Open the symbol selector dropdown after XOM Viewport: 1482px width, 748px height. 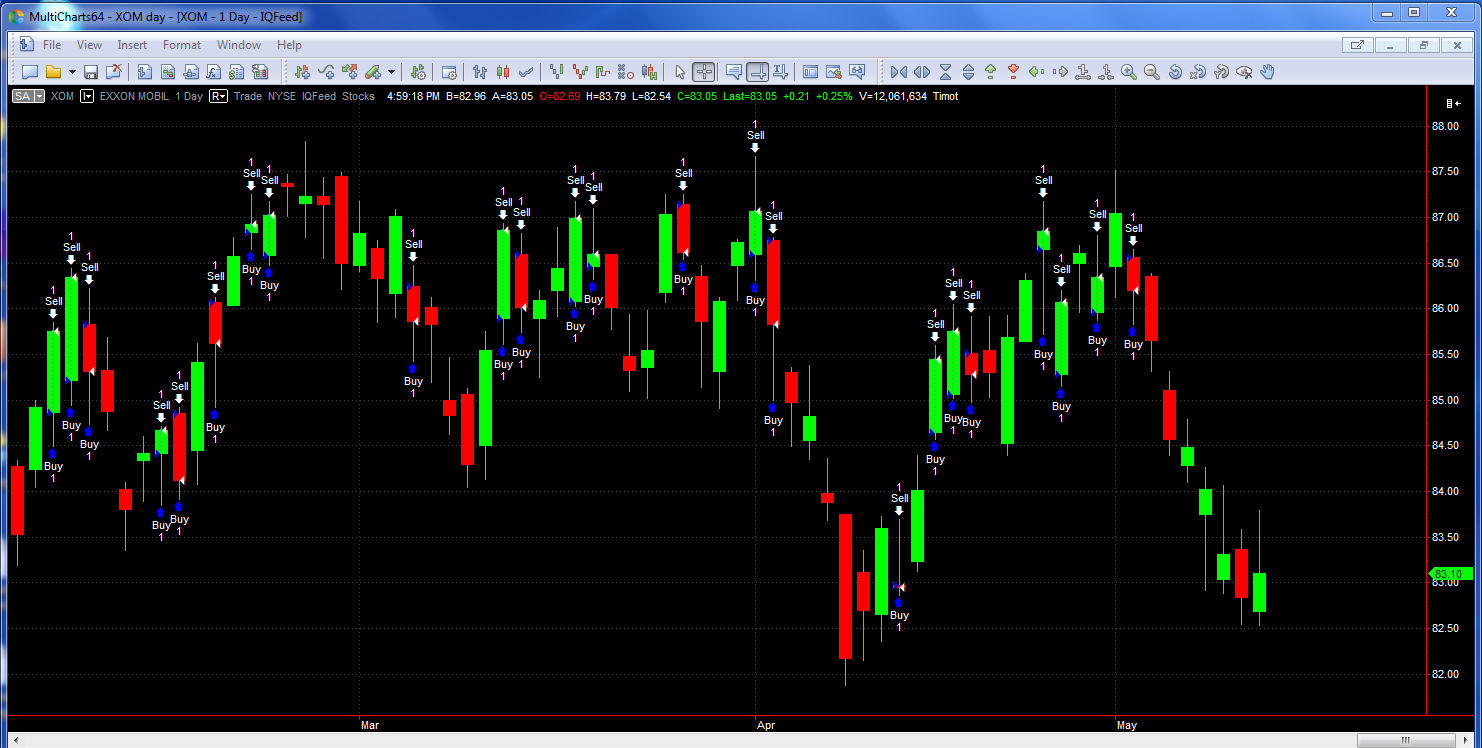click(88, 96)
